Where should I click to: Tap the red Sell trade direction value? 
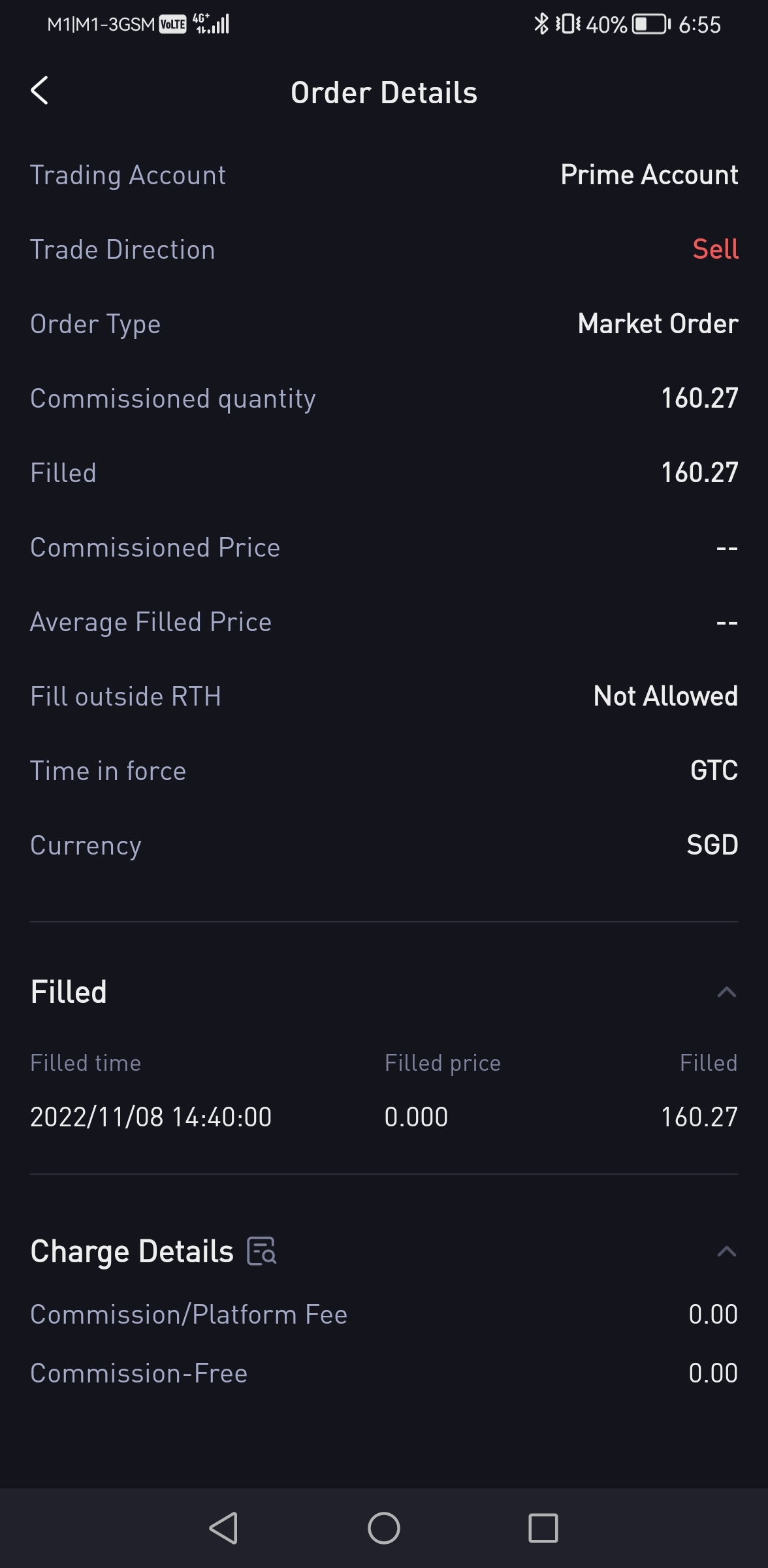715,249
